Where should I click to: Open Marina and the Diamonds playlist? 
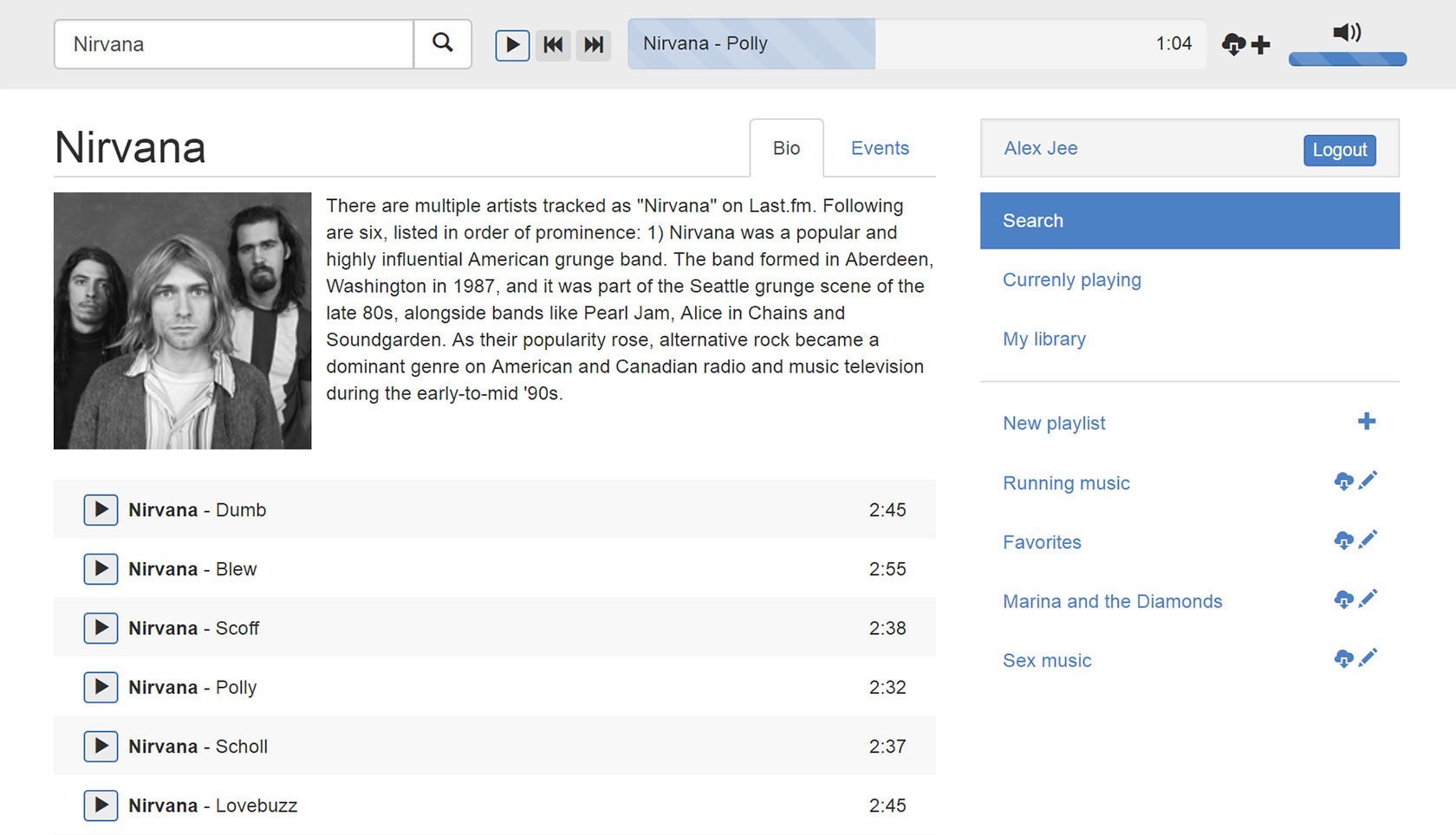click(x=1112, y=601)
